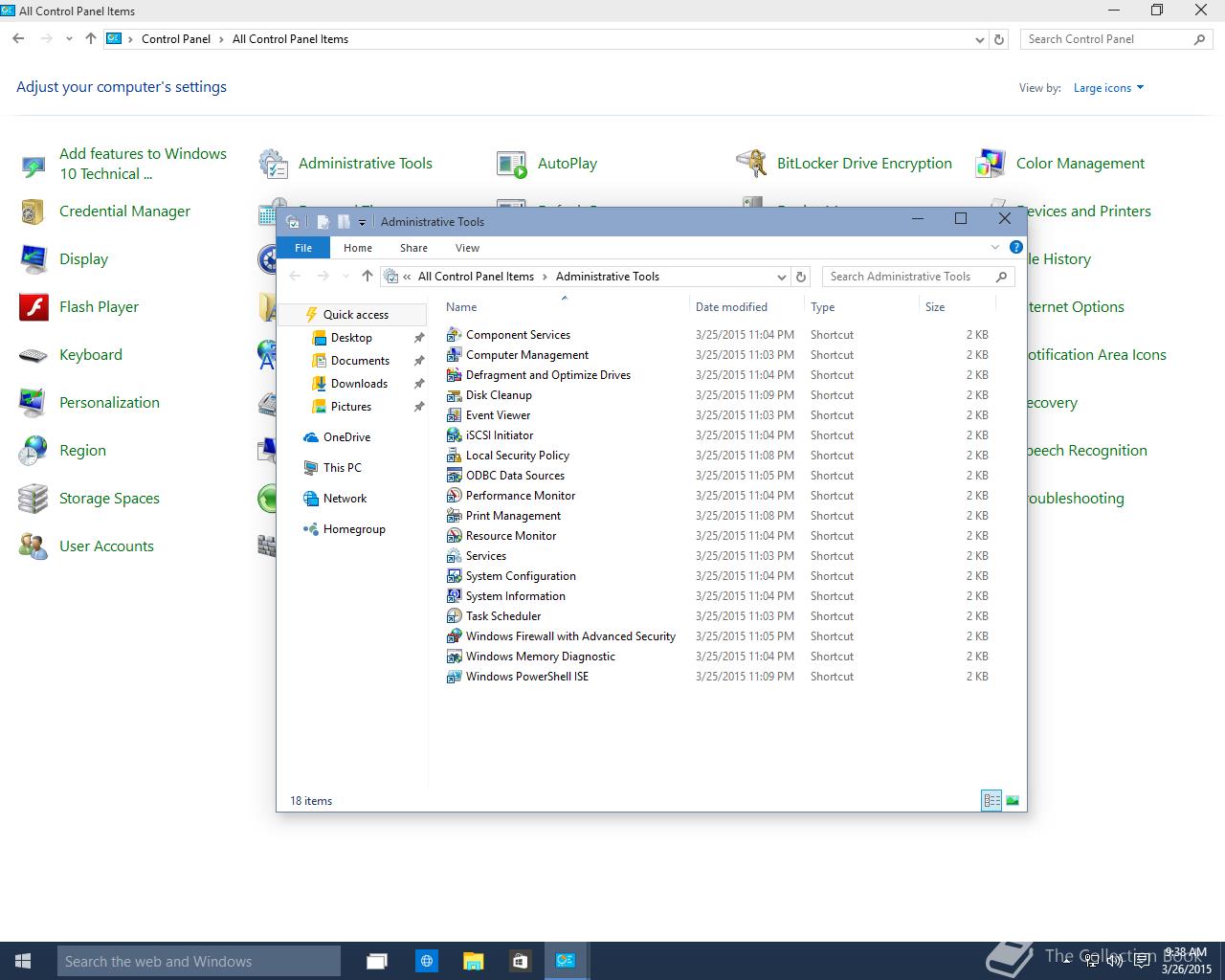Image resolution: width=1225 pixels, height=980 pixels.
Task: Open the Customize Quick Access Toolbar arrow
Action: [x=362, y=222]
